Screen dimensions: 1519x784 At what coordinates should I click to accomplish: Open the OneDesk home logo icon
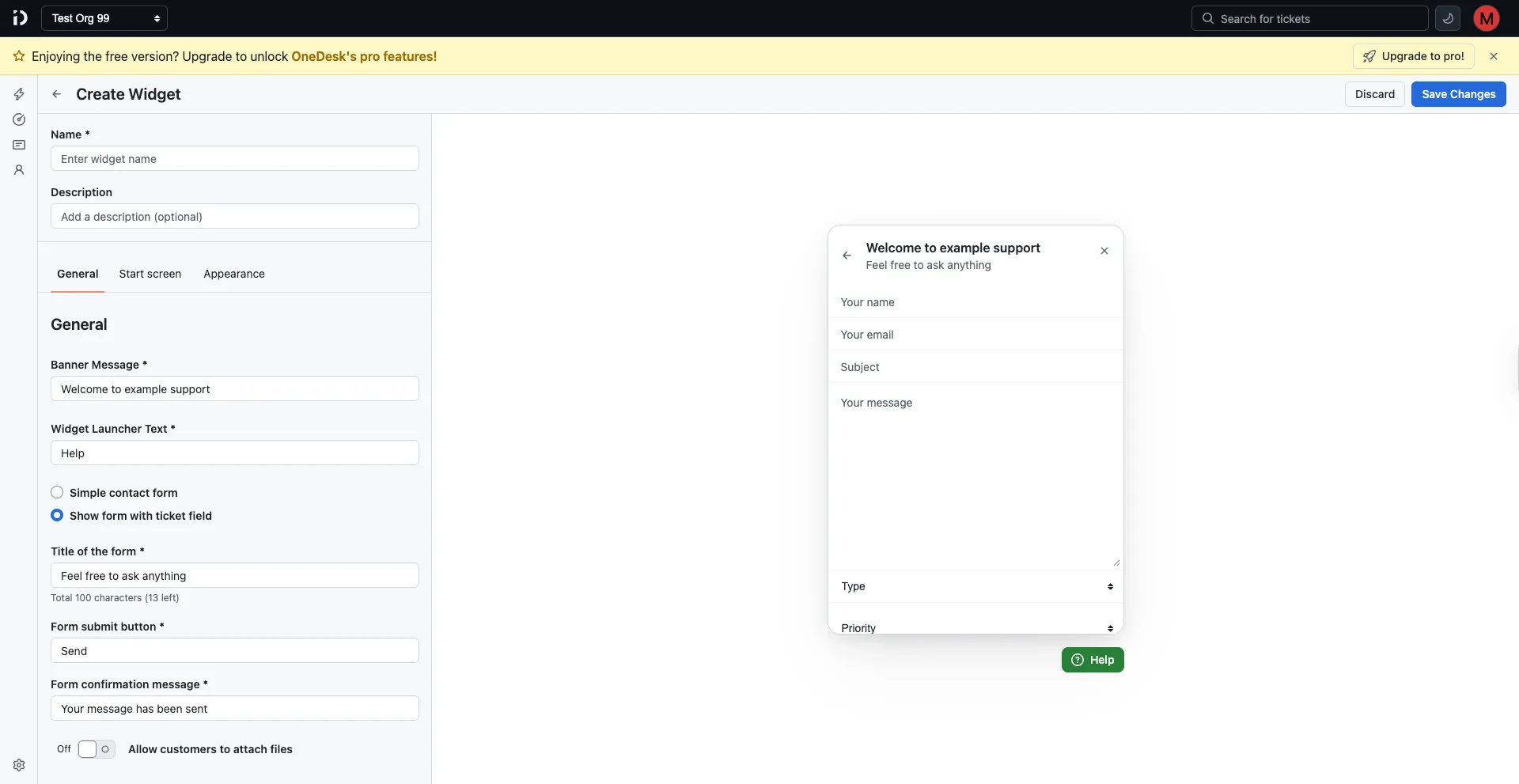20,17
